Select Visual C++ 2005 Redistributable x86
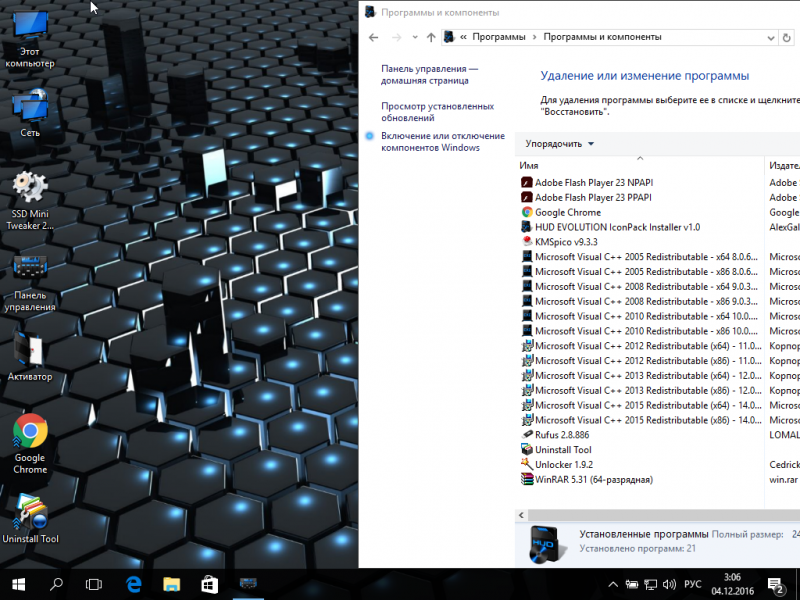The image size is (800, 600). [x=640, y=271]
